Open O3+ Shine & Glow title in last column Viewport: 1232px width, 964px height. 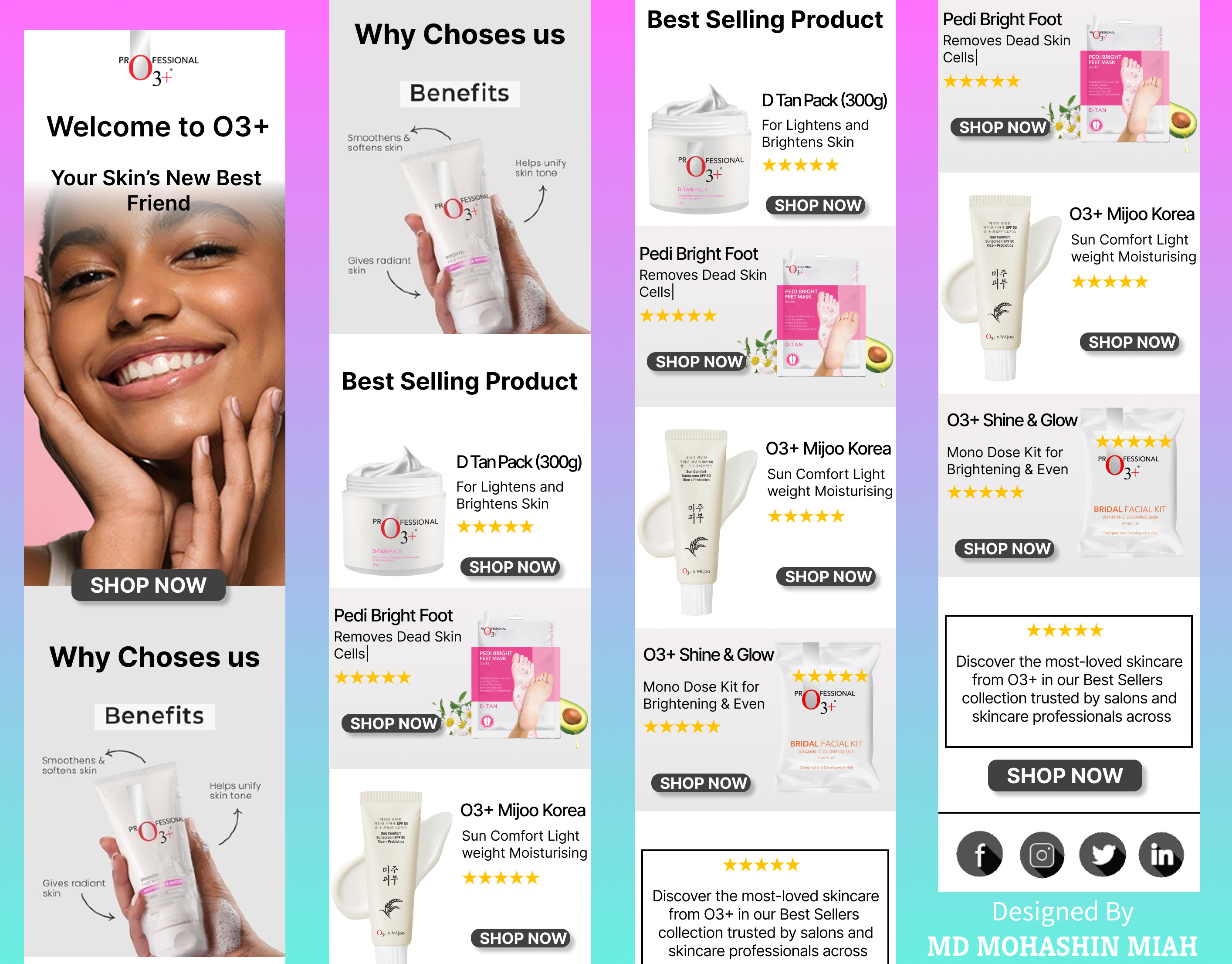tap(1012, 421)
